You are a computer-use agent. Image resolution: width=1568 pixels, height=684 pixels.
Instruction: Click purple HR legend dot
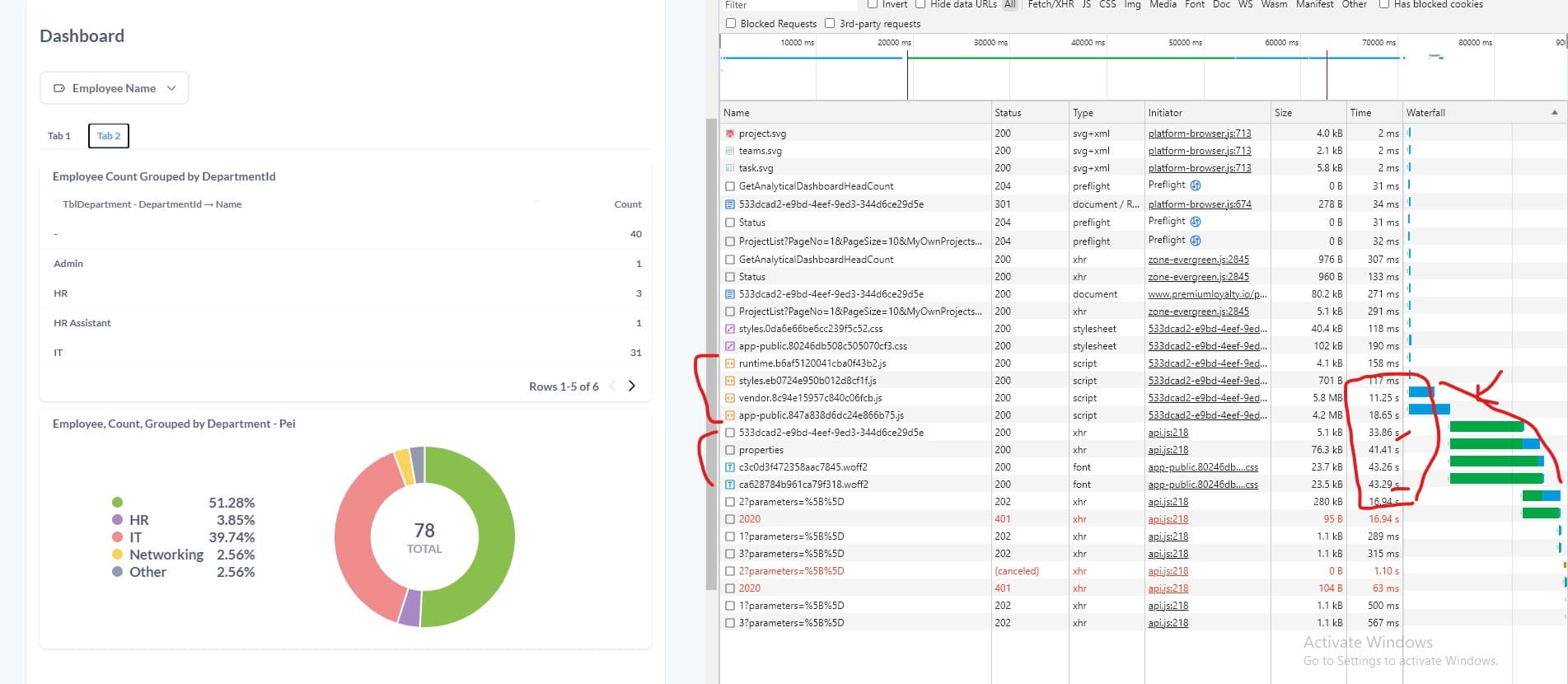tap(117, 520)
